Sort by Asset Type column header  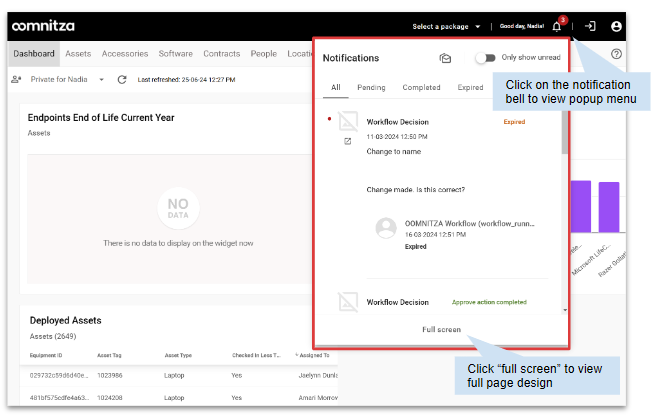point(178,355)
